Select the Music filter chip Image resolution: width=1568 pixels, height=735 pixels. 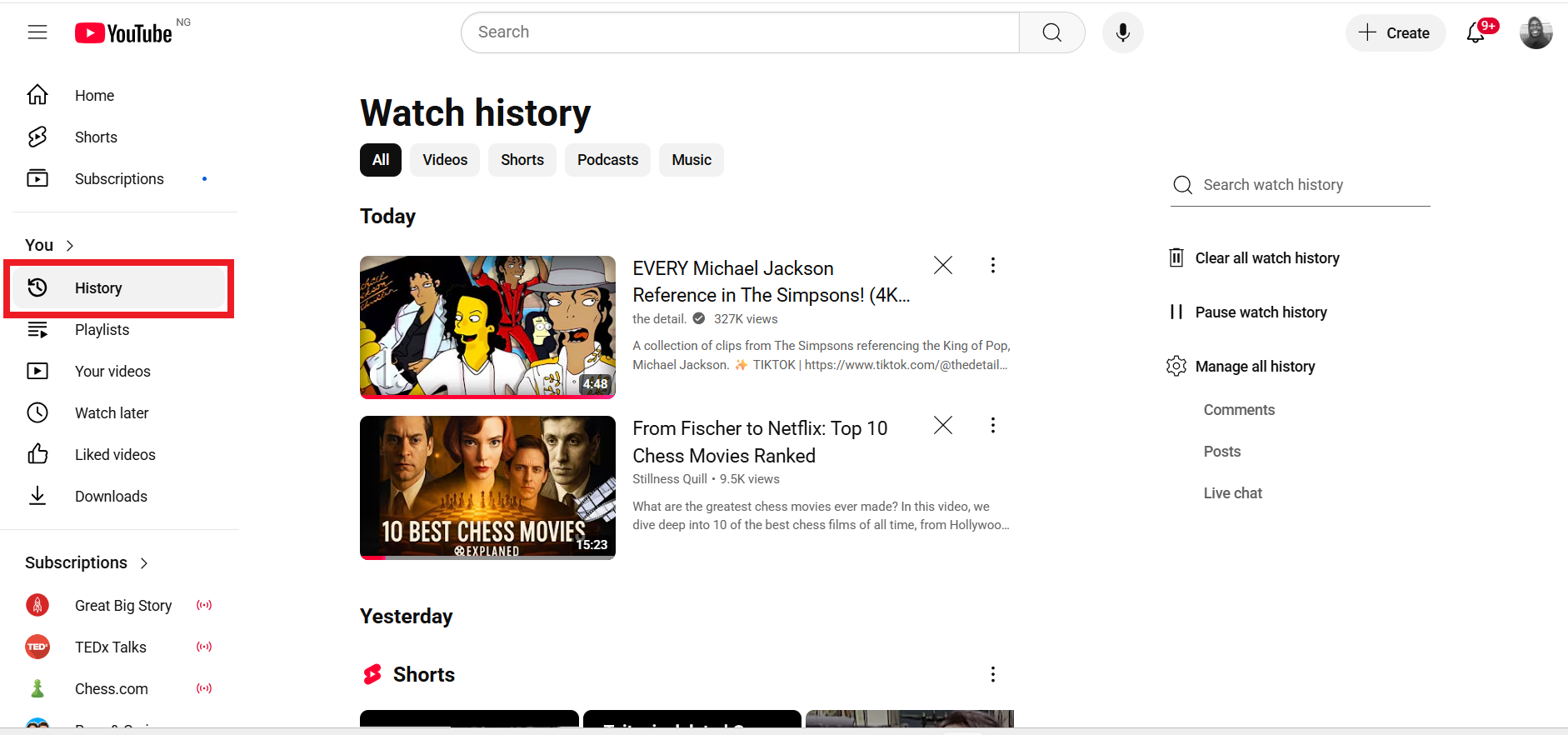tap(692, 160)
